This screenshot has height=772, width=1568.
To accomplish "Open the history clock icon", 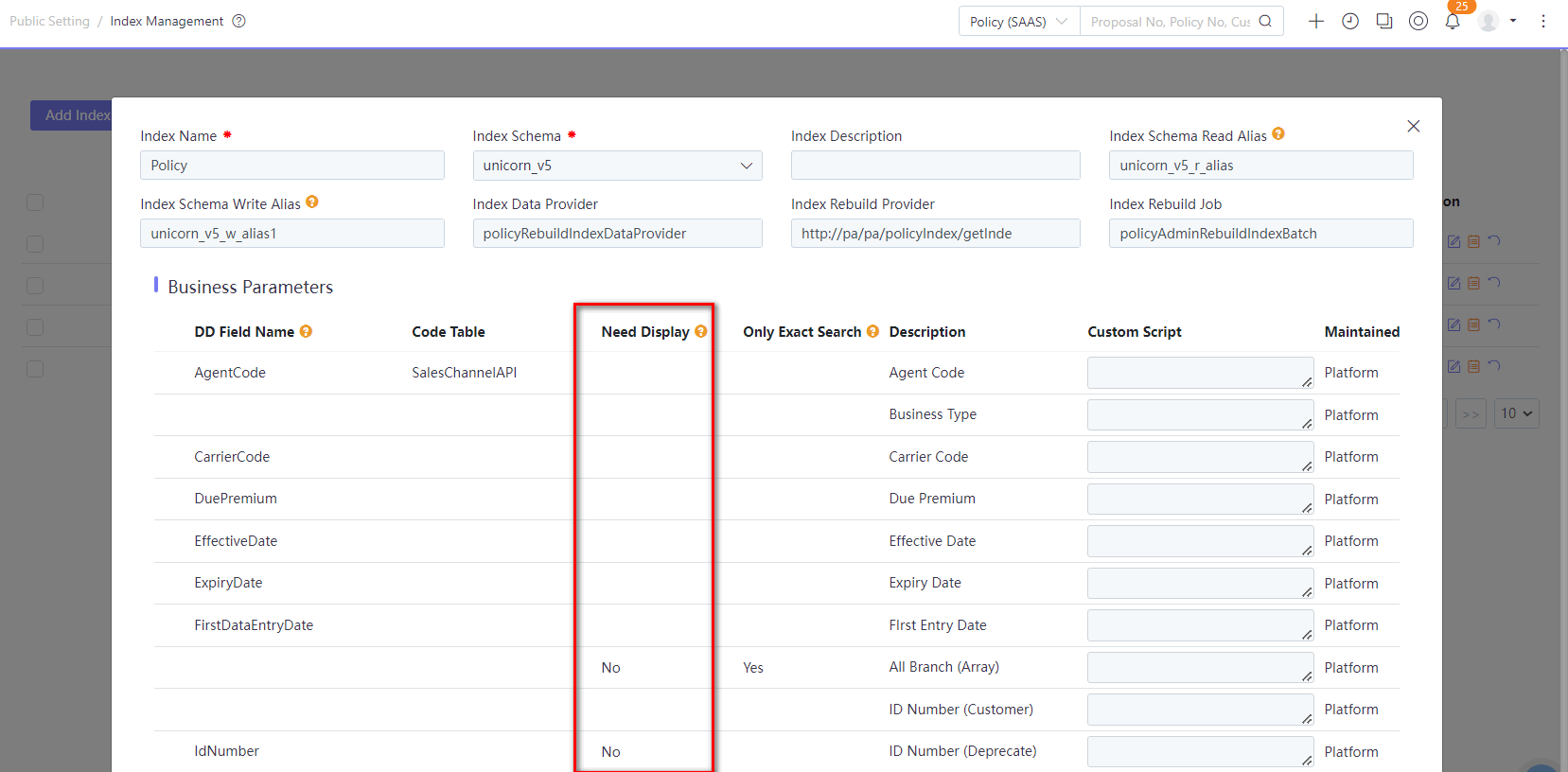I will 1350,21.
